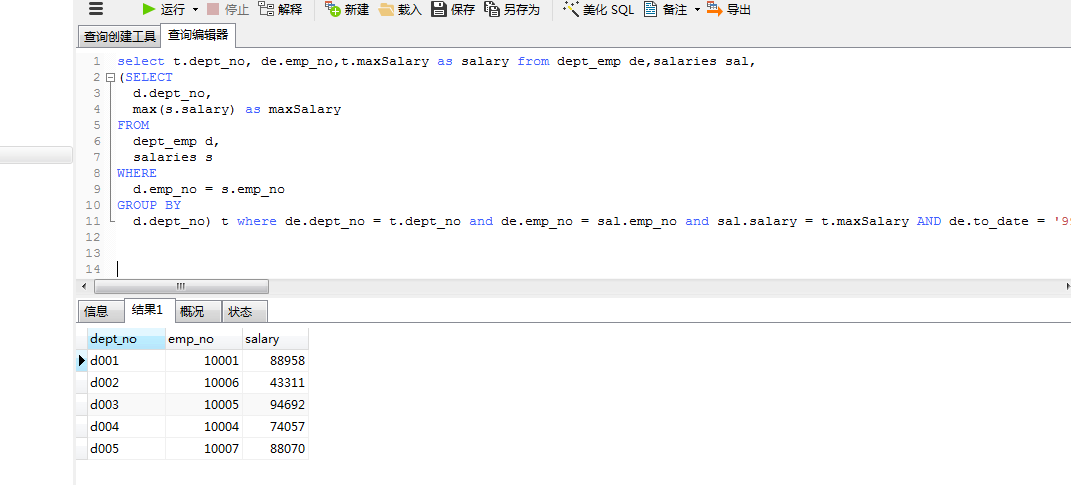The height and width of the screenshot is (485, 1071).
Task: Select the d001 cell
Action: pyautogui.click(x=126, y=361)
